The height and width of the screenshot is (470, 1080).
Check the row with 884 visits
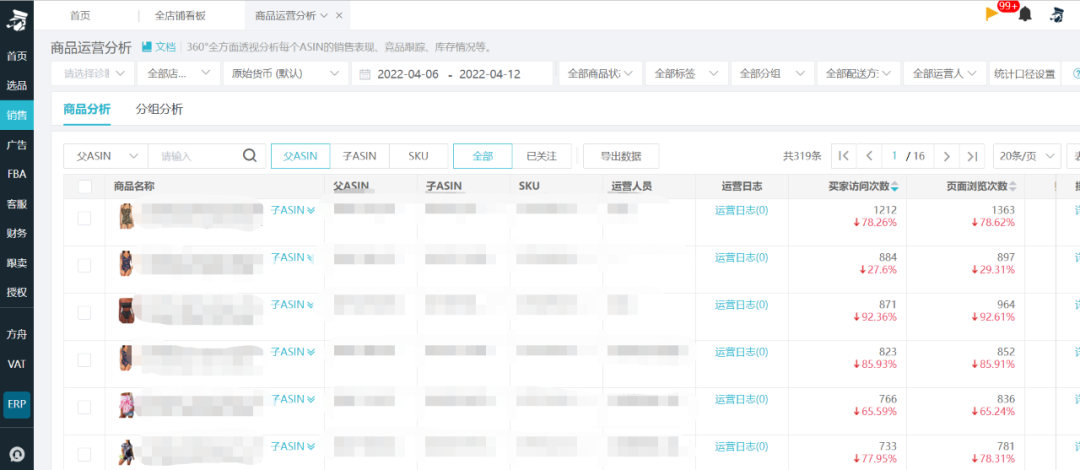[x=84, y=265]
